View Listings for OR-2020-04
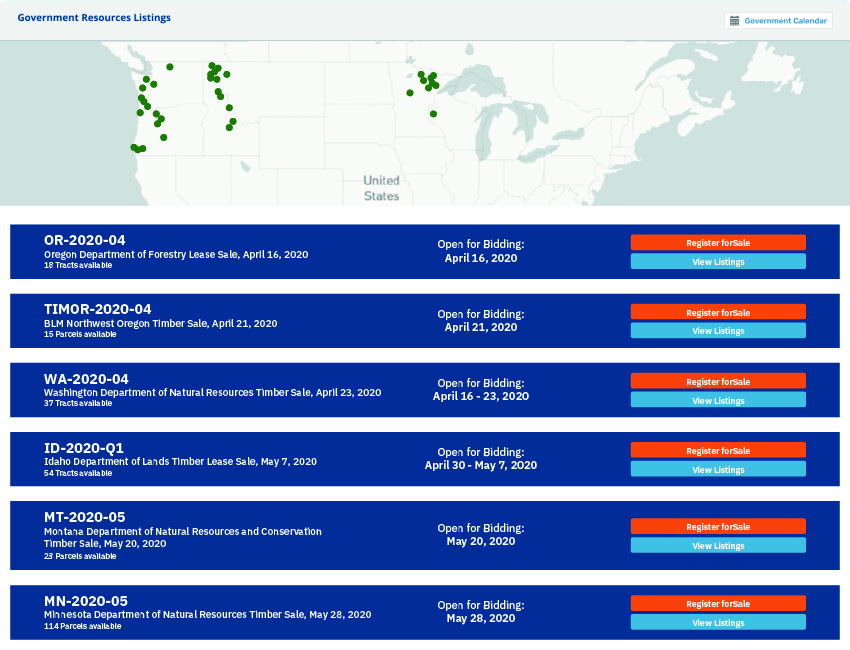This screenshot has width=850, height=650. pos(718,261)
